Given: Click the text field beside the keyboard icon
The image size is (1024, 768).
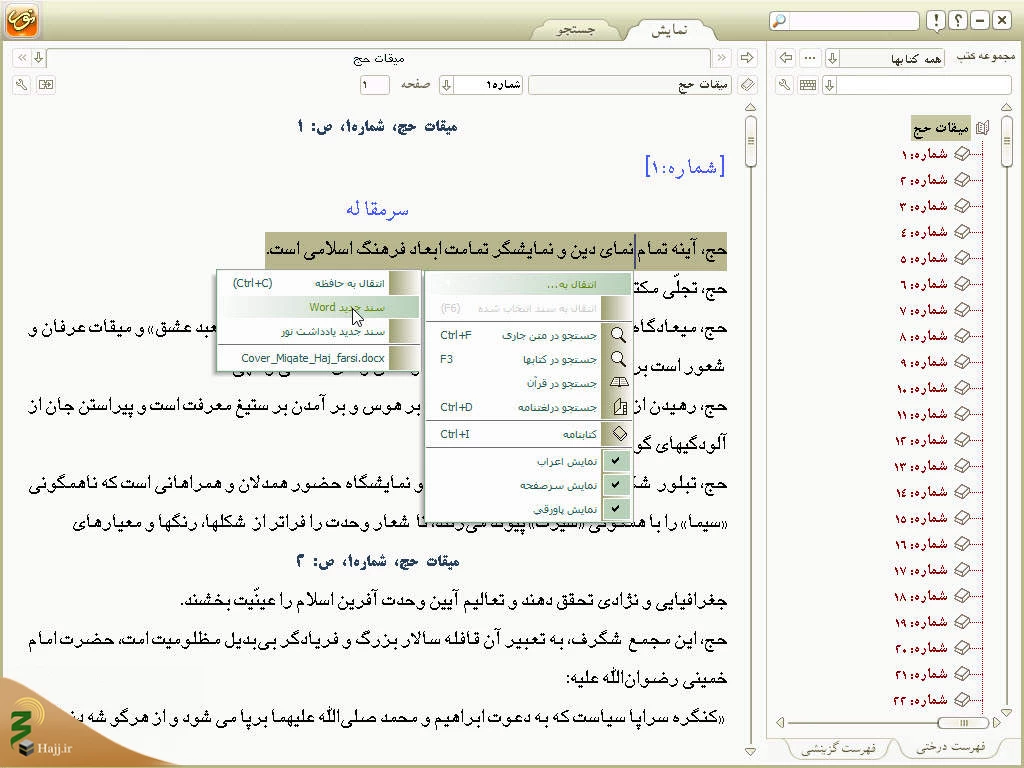Looking at the screenshot, I should (924, 85).
